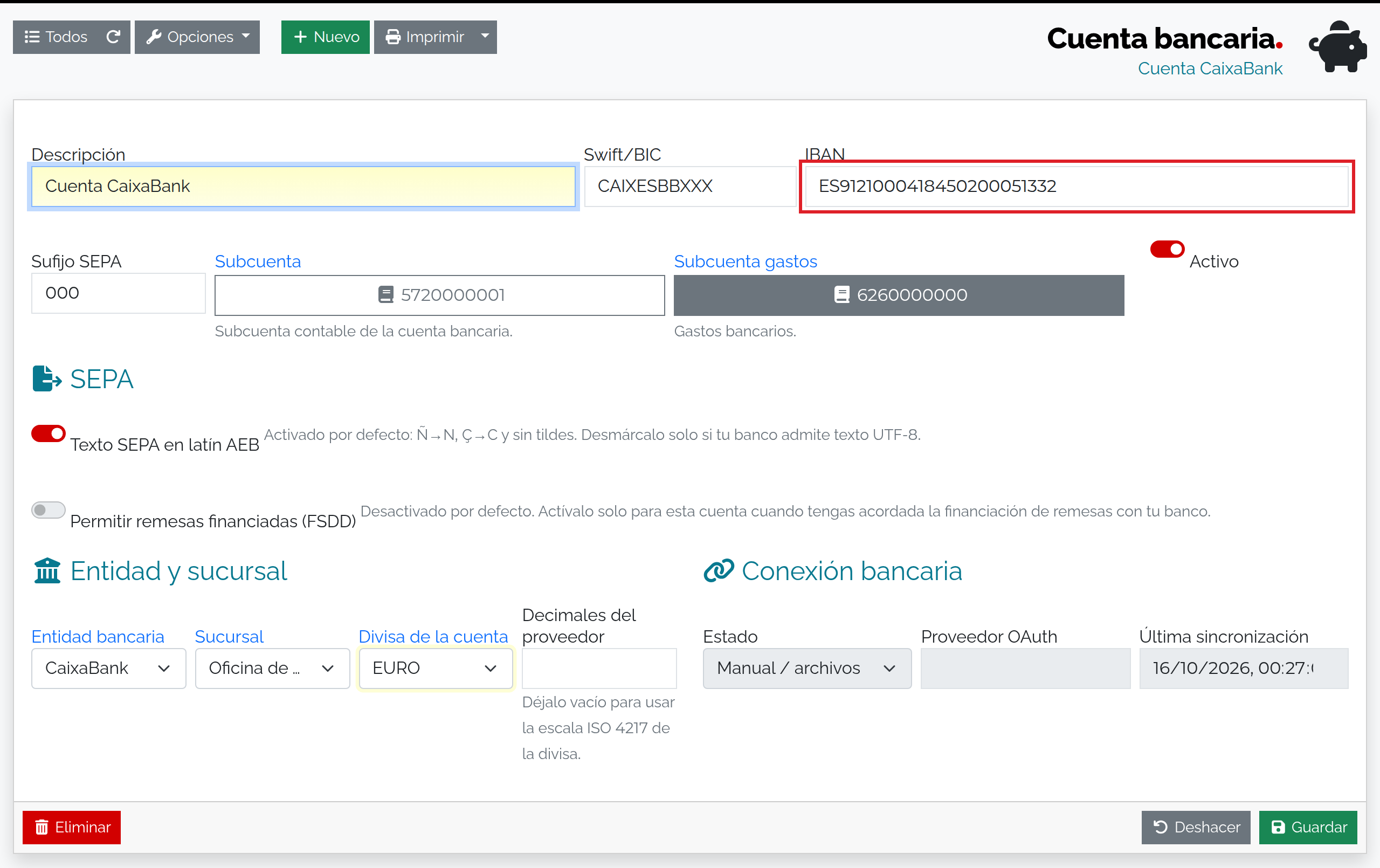
Task: Open the Opciones dropdown menu
Action: (197, 37)
